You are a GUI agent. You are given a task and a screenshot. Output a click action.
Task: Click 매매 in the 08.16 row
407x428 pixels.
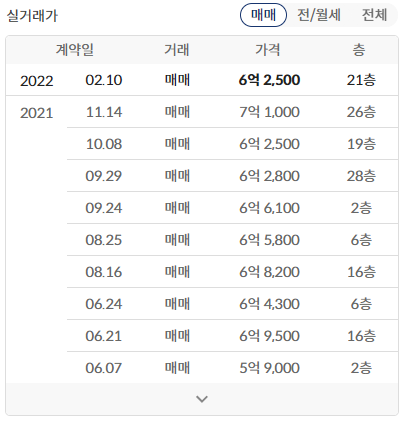point(177,272)
